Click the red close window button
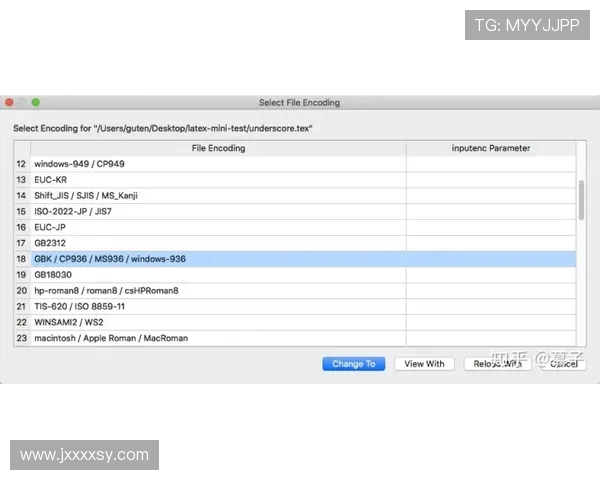This screenshot has height=480, width=600. (x=9, y=102)
